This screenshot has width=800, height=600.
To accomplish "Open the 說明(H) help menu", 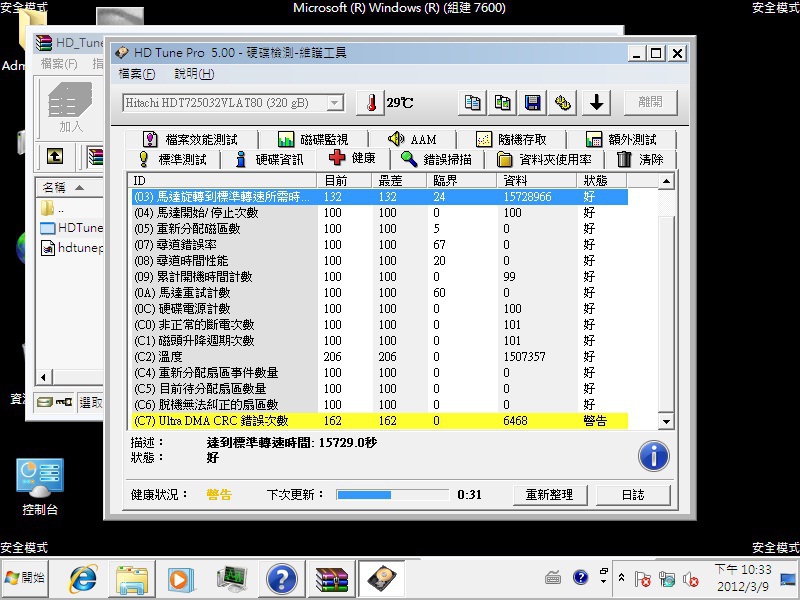I will [194, 74].
